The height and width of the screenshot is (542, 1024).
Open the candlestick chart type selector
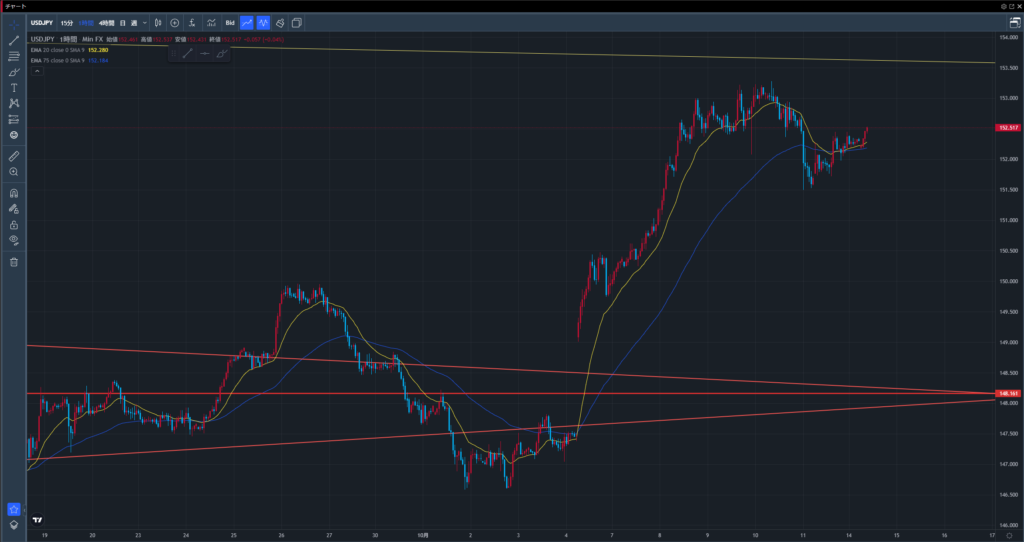pyautogui.click(x=158, y=22)
